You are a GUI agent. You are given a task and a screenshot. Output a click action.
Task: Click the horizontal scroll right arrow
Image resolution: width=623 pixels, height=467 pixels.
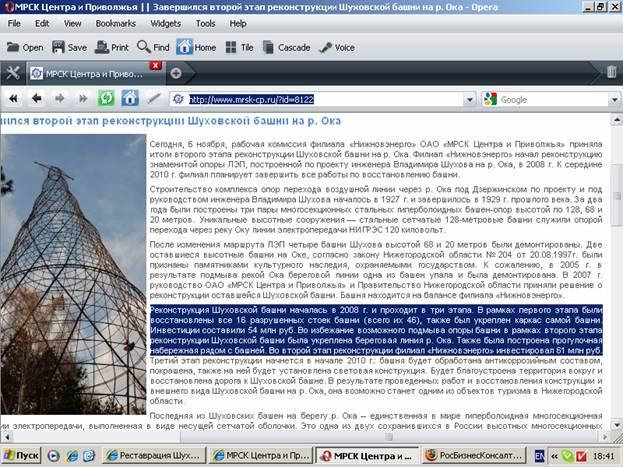tap(605, 437)
